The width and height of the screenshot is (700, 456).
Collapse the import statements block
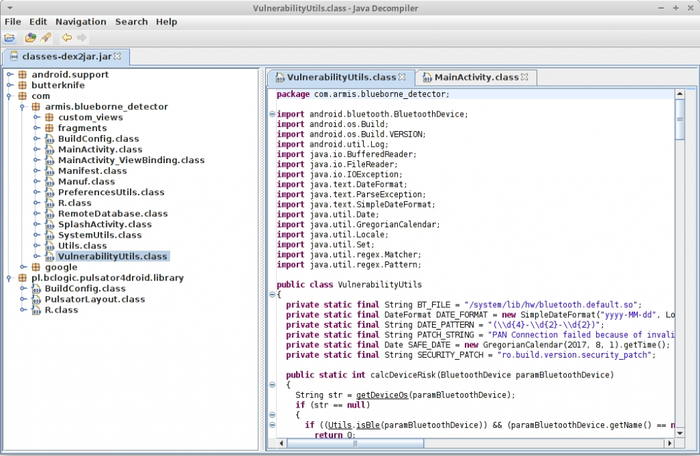pyautogui.click(x=272, y=114)
